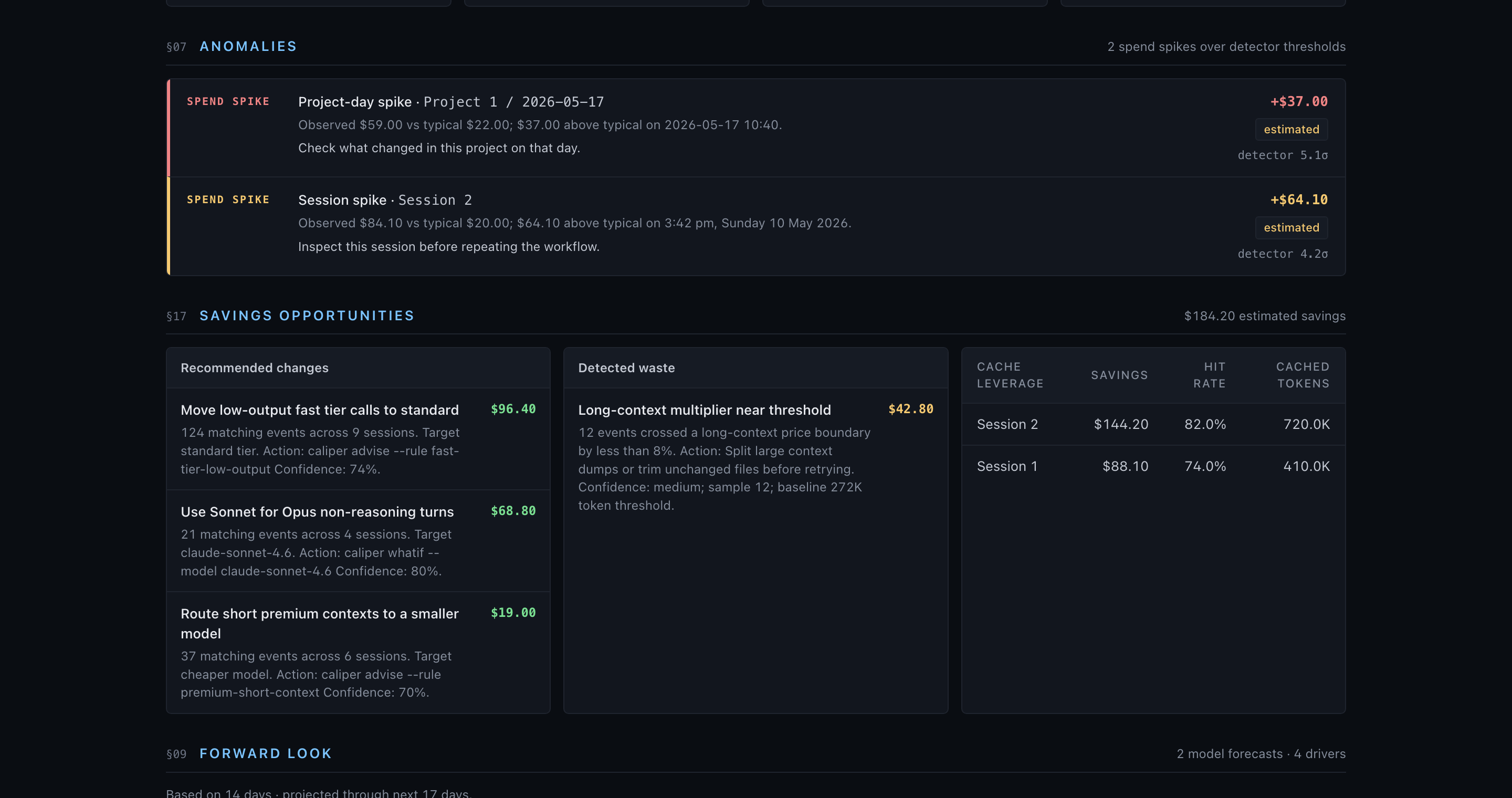Click the SPEND SPIKE tag for Session 2
1512x798 pixels.
point(228,199)
